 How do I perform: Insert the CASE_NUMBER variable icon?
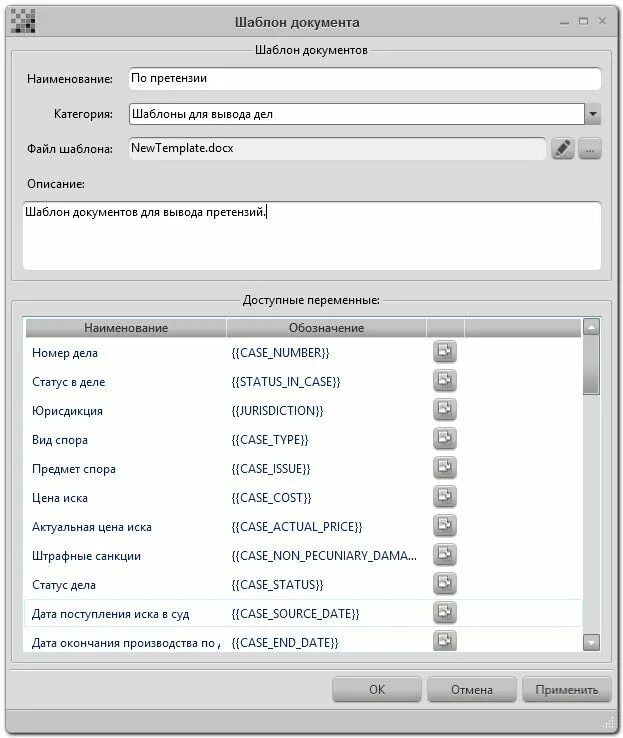(x=445, y=352)
